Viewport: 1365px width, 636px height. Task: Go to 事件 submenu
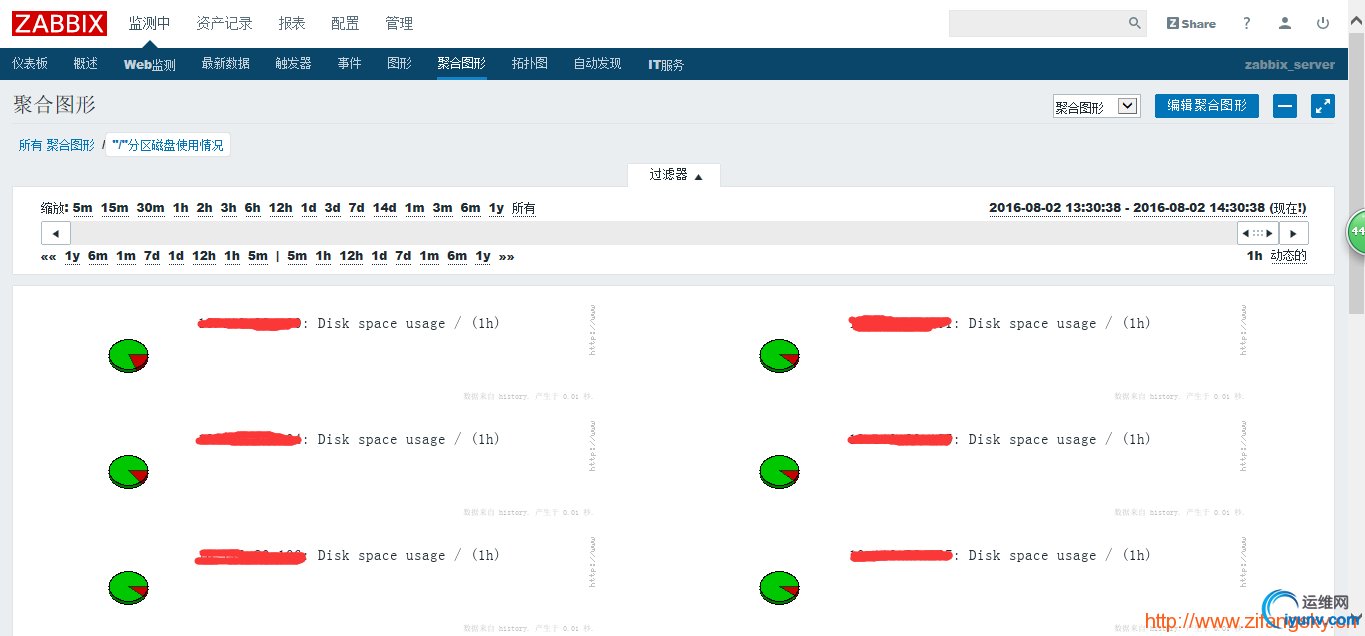[x=350, y=64]
